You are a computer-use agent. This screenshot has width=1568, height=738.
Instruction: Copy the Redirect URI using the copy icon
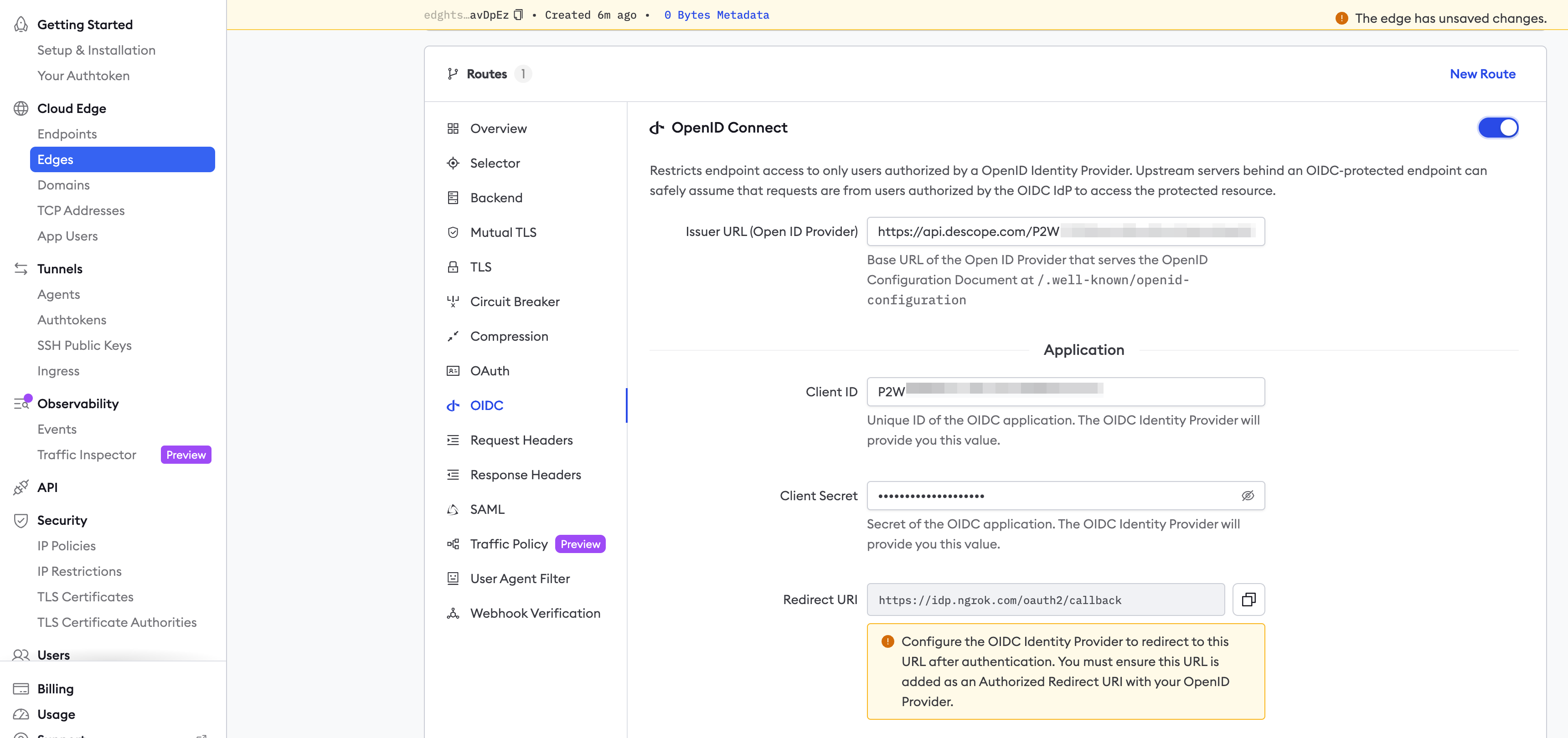click(1248, 599)
